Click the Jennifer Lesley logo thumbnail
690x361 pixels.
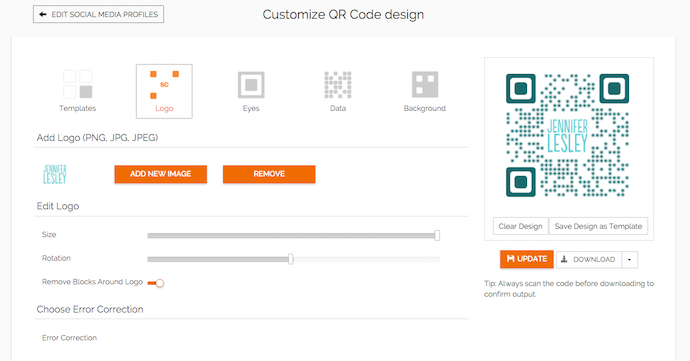click(x=55, y=174)
